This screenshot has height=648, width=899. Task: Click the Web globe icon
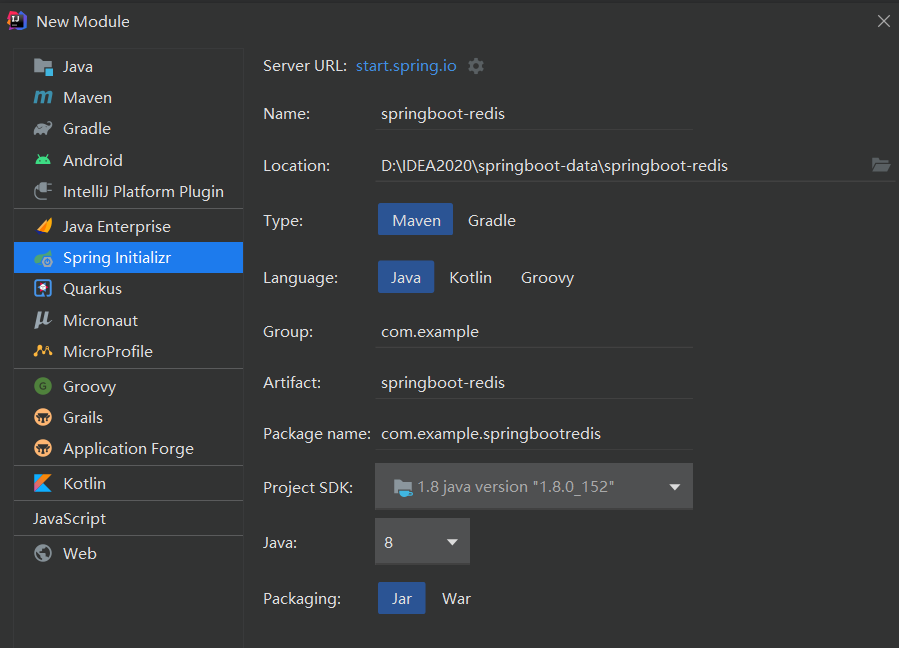(43, 553)
